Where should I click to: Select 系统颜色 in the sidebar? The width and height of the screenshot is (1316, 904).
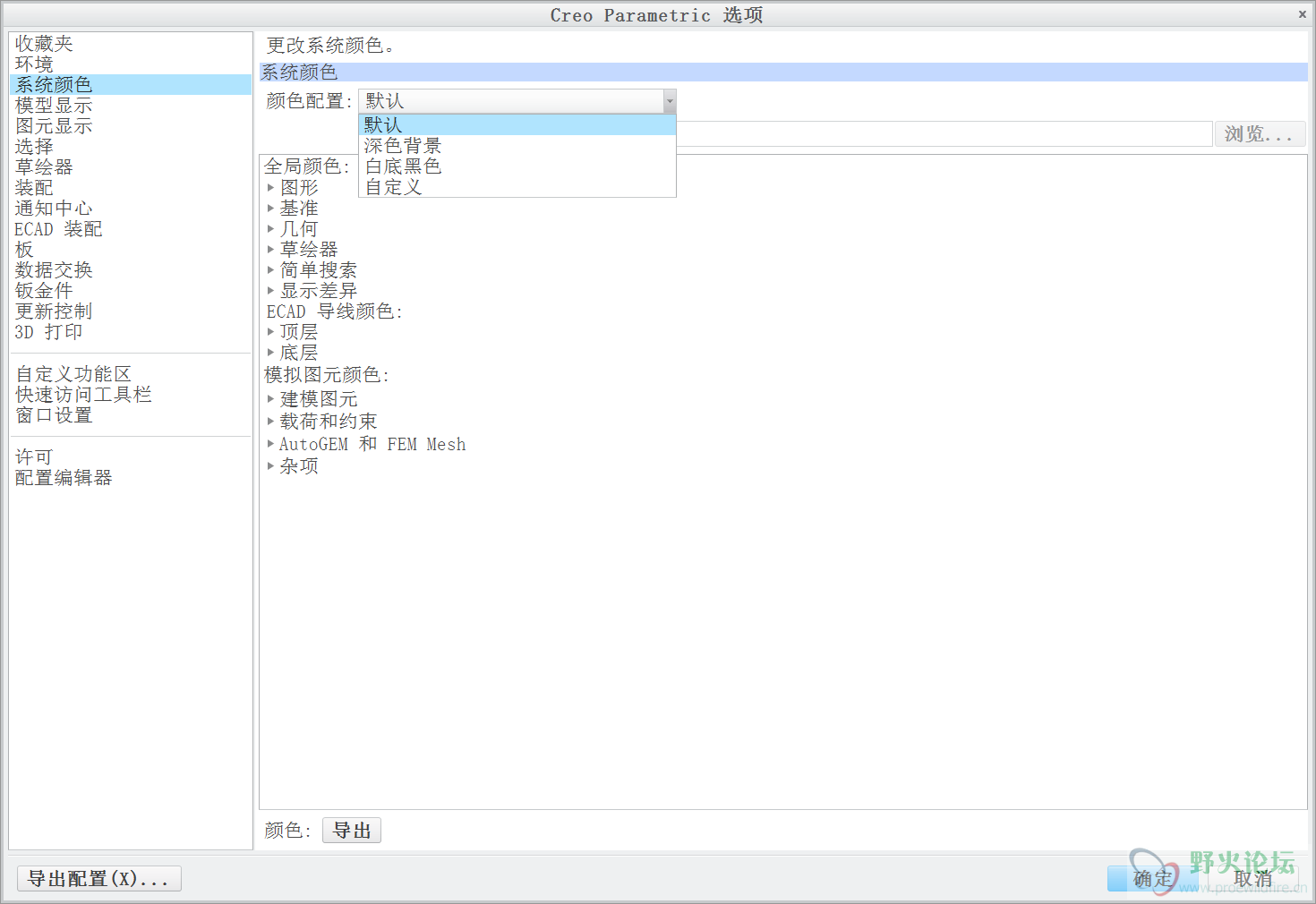pyautogui.click(x=131, y=84)
